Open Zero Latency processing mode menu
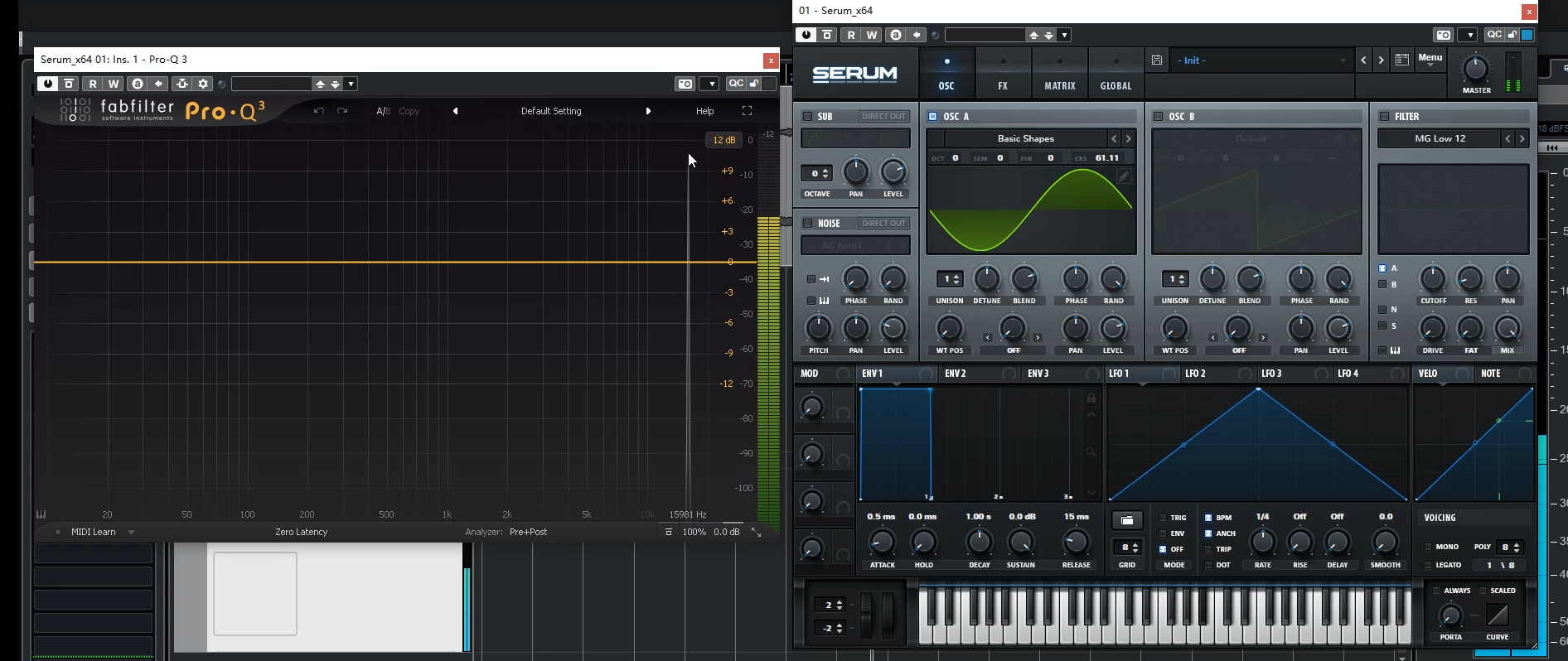The height and width of the screenshot is (661, 1568). (302, 532)
